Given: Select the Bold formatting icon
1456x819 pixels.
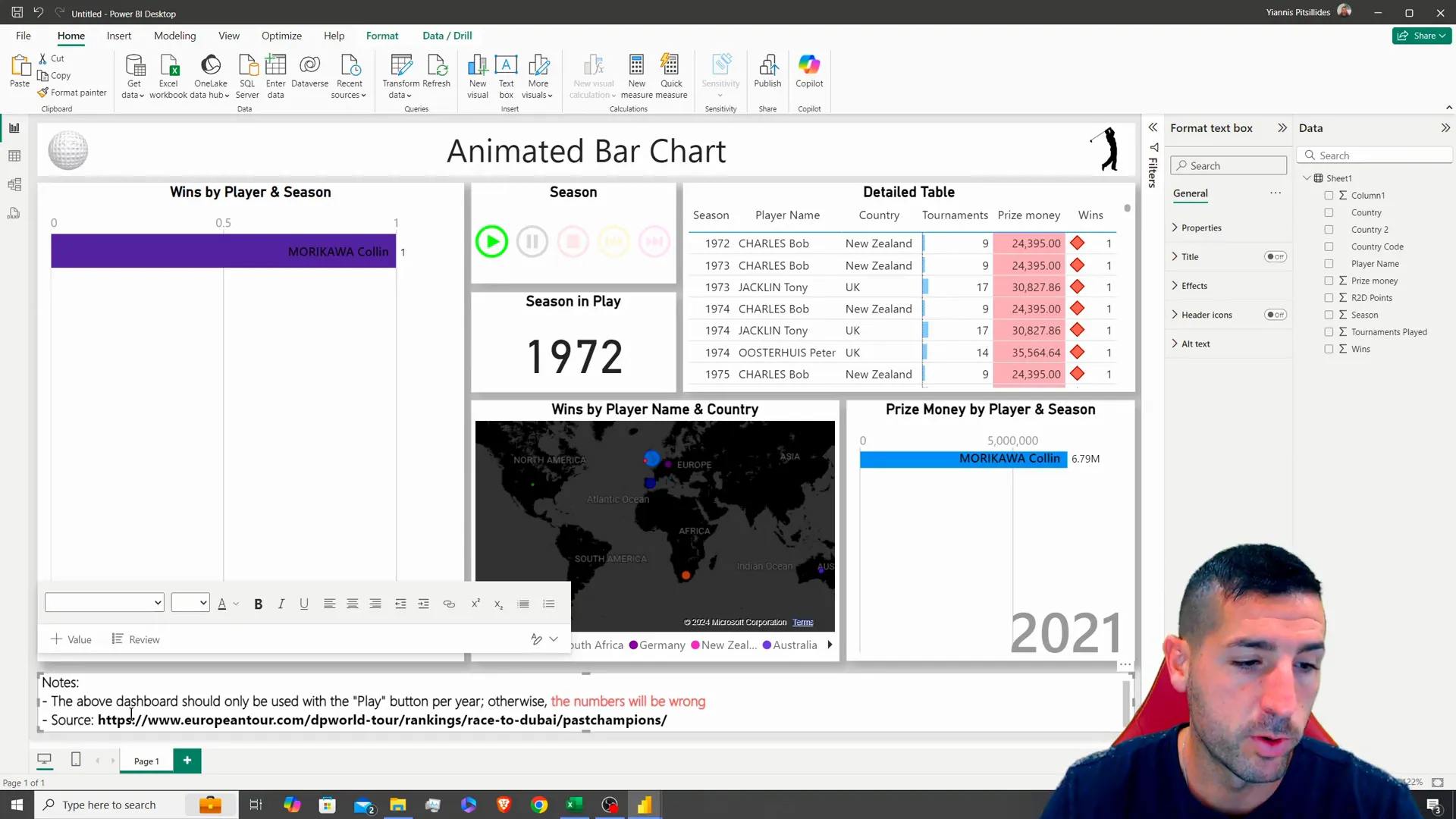Looking at the screenshot, I should click(259, 604).
